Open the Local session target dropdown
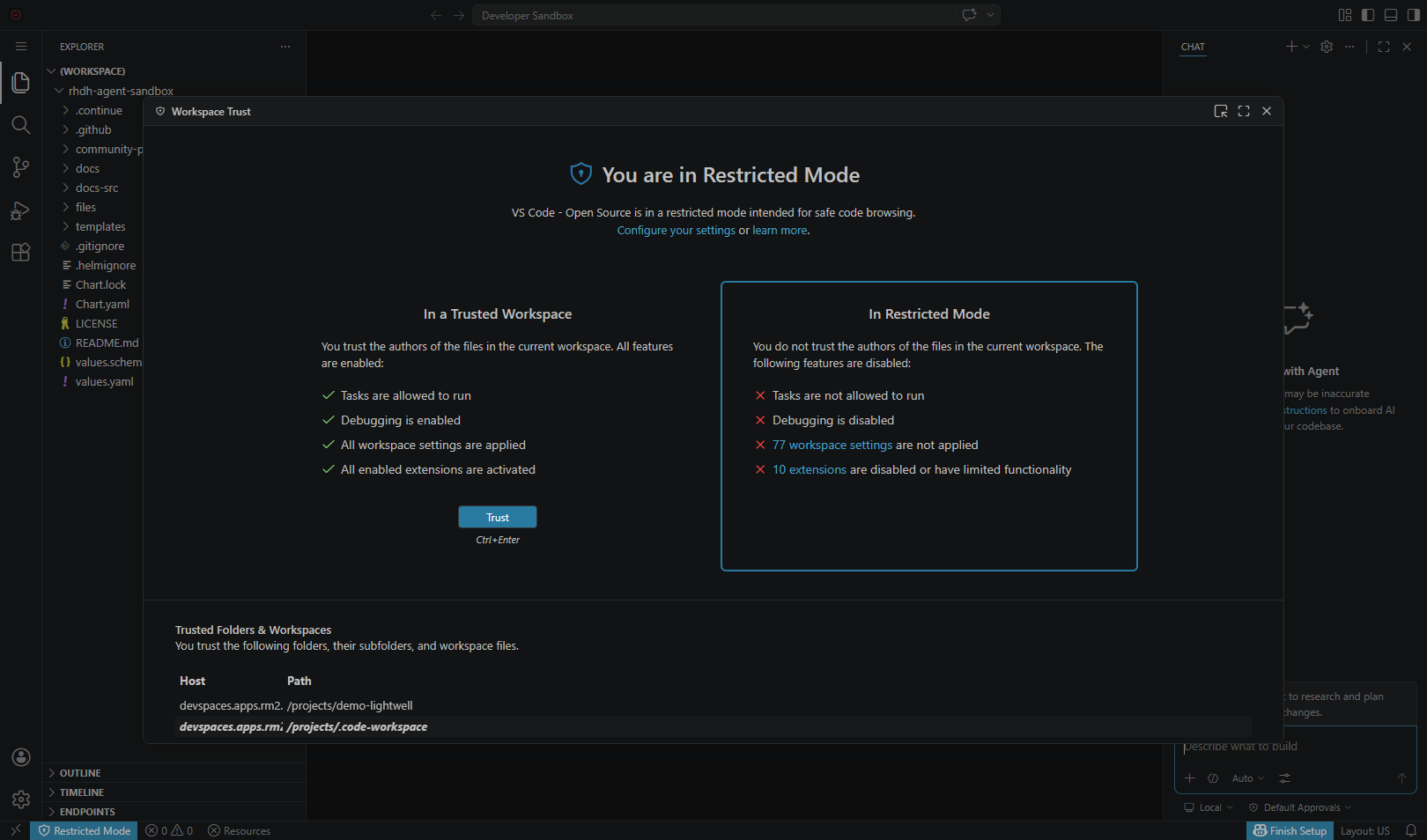Viewport: 1427px width, 840px height. coord(1209,807)
